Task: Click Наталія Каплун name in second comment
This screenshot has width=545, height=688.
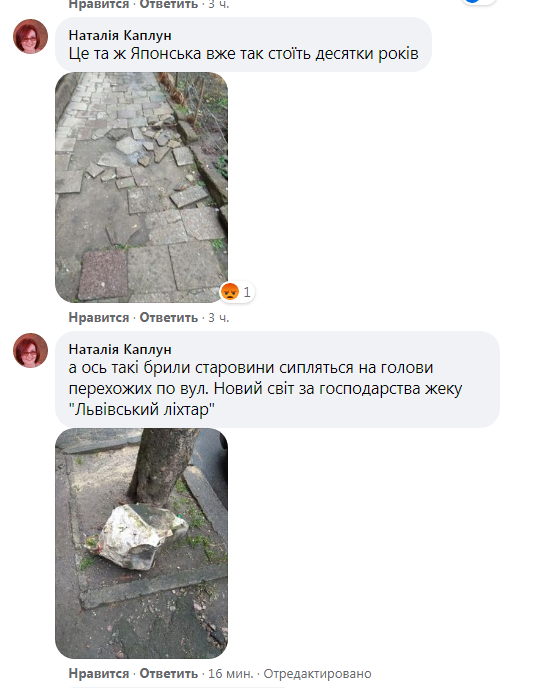Action: (x=120, y=349)
